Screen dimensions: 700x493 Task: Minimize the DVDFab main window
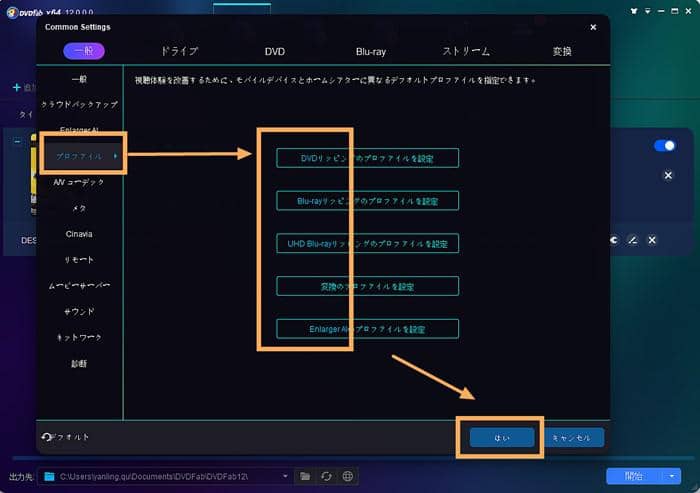click(661, 11)
